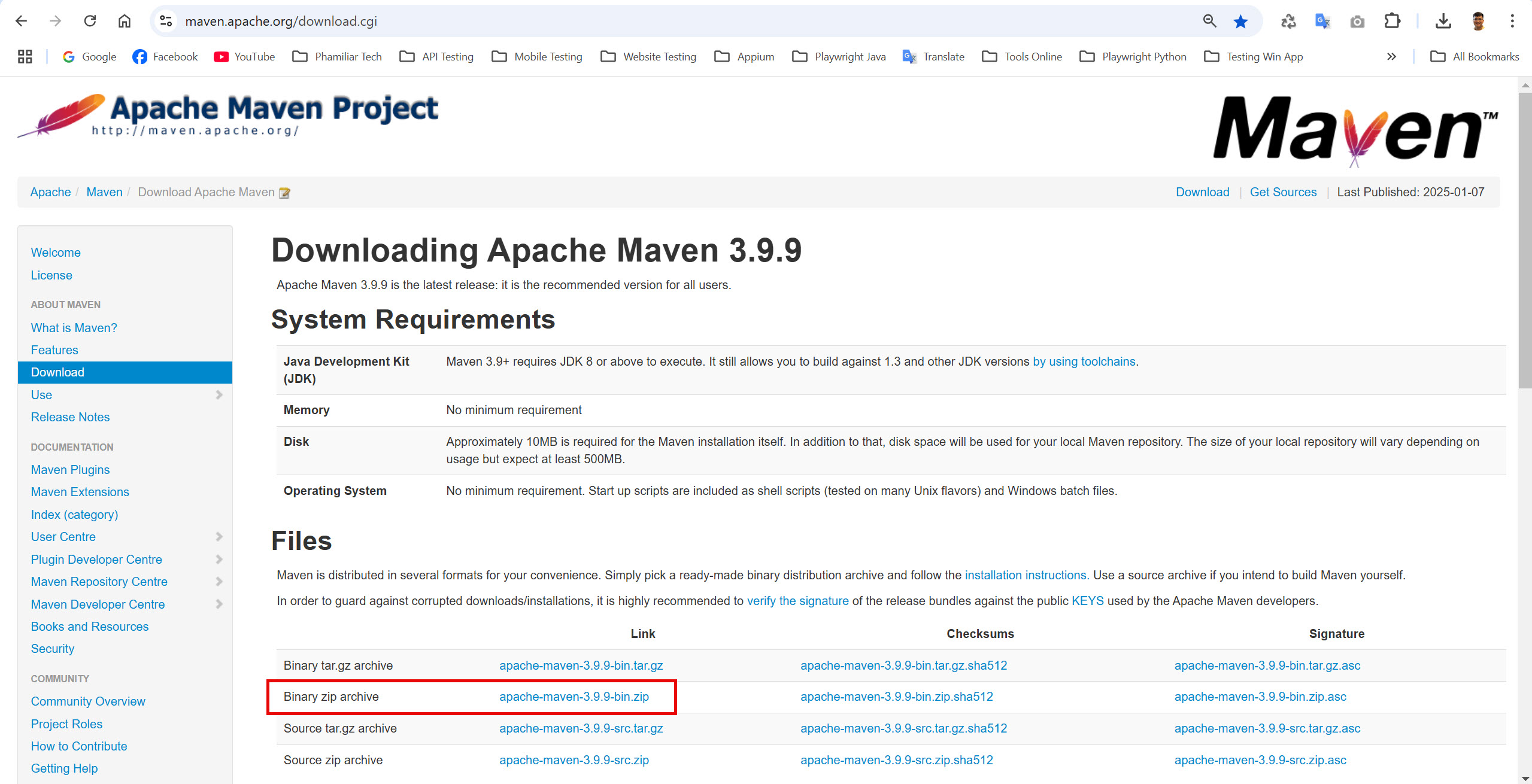Open the zoom magnifier icon in address bar
1532x784 pixels.
tap(1209, 21)
